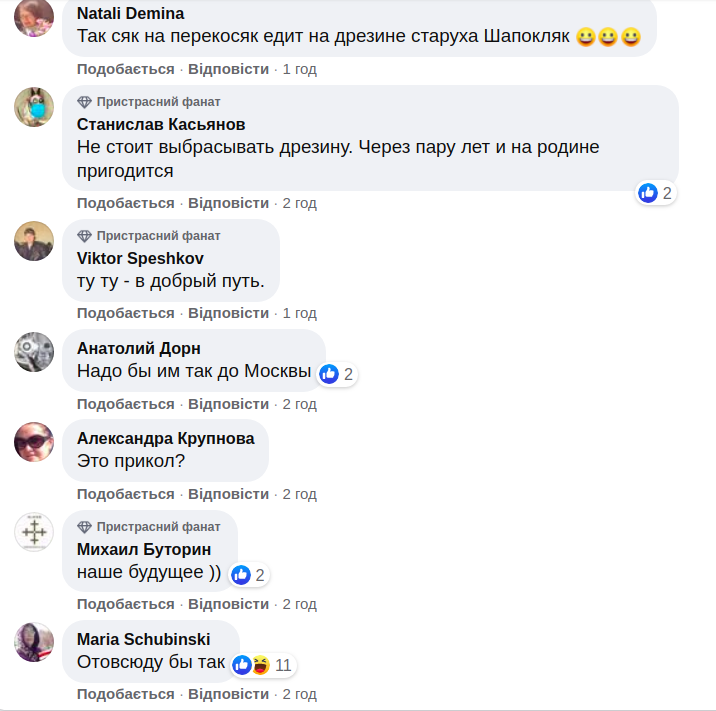View like count on Михаил Буторин's comment
The width and height of the screenshot is (716, 711).
pyautogui.click(x=248, y=575)
